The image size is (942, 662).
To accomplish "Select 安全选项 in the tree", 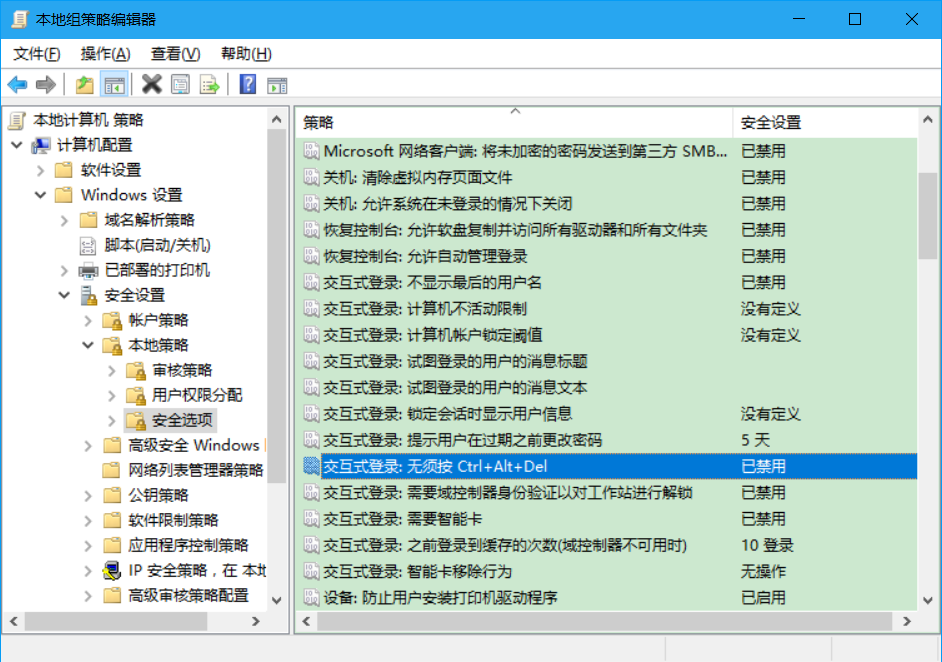I will click(x=182, y=420).
